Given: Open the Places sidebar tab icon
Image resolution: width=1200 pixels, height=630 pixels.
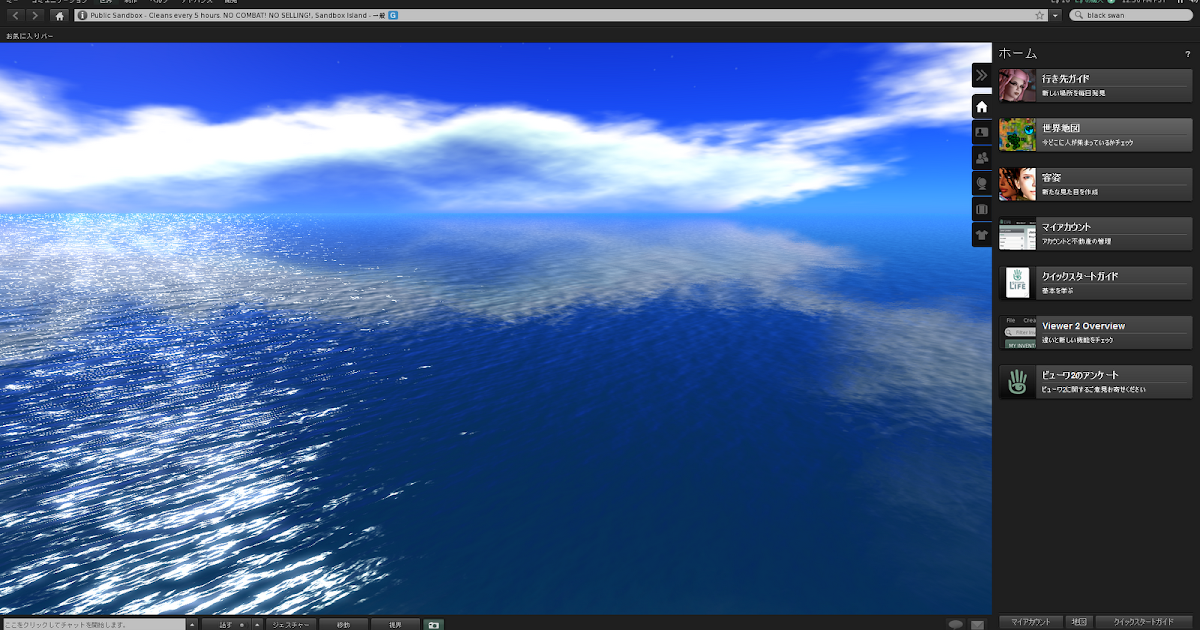Looking at the screenshot, I should click(982, 184).
